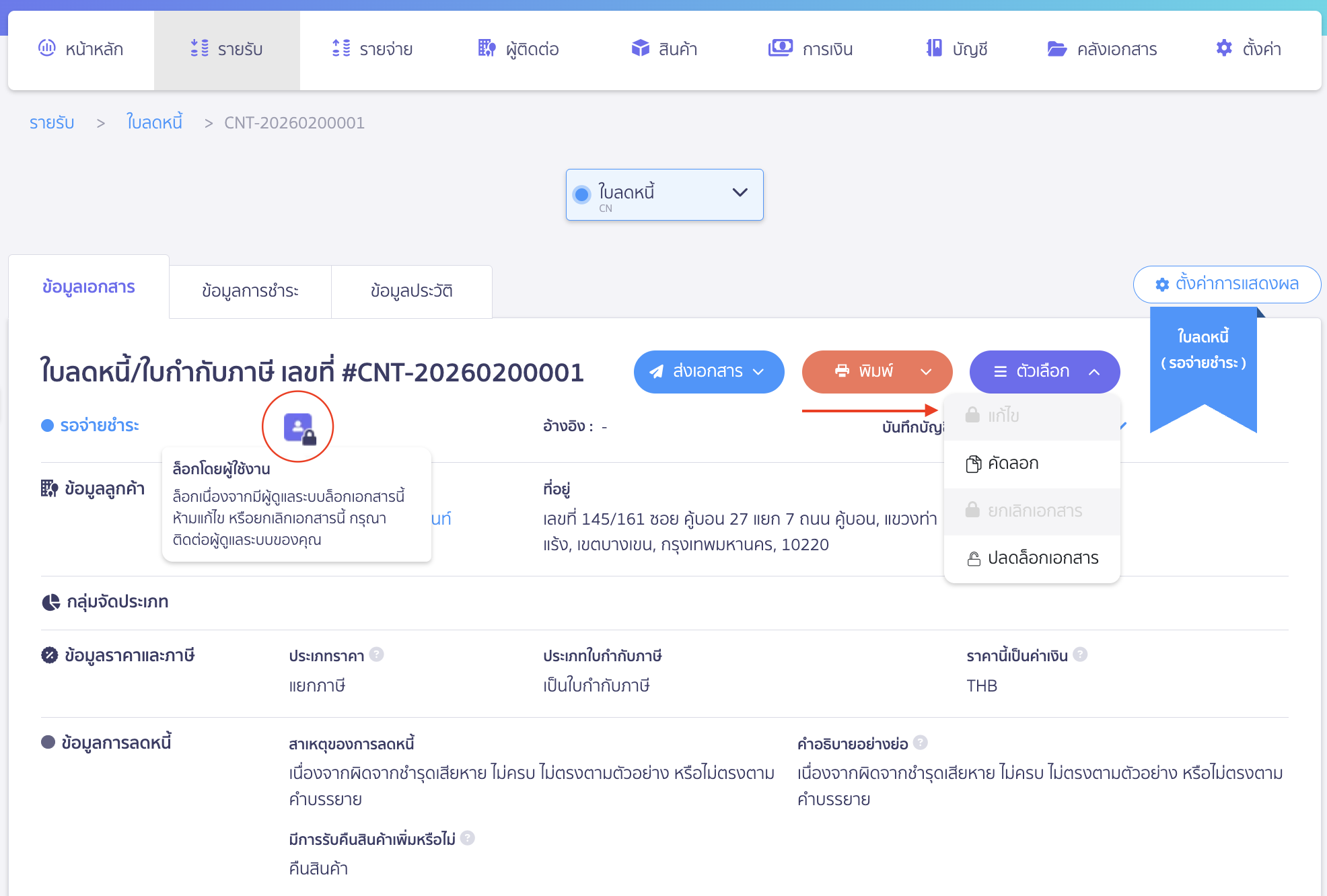Open the หน้าหลัก dashboard icon
1327x896 pixels.
47,48
